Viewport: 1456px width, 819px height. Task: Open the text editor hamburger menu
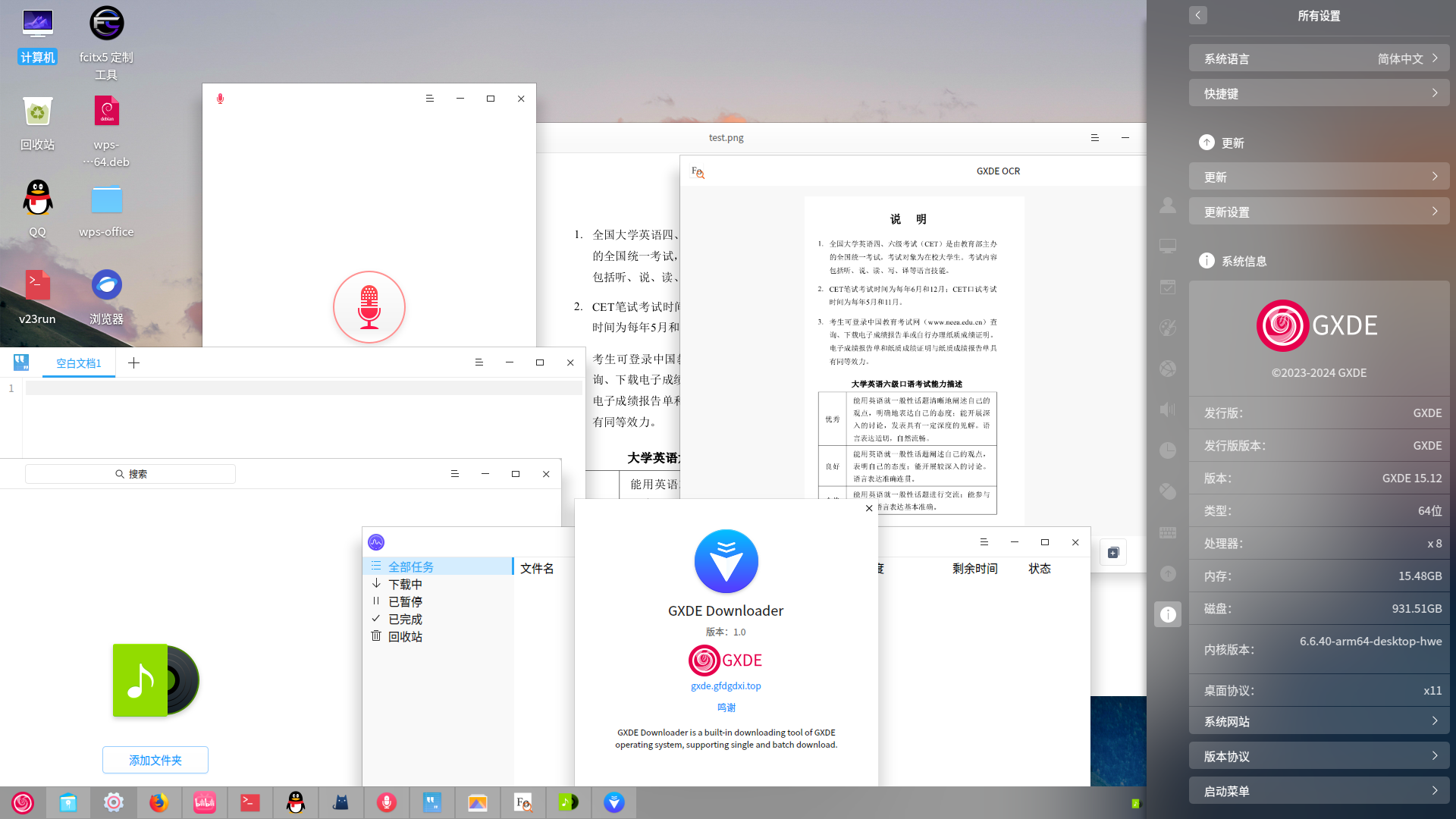(479, 362)
